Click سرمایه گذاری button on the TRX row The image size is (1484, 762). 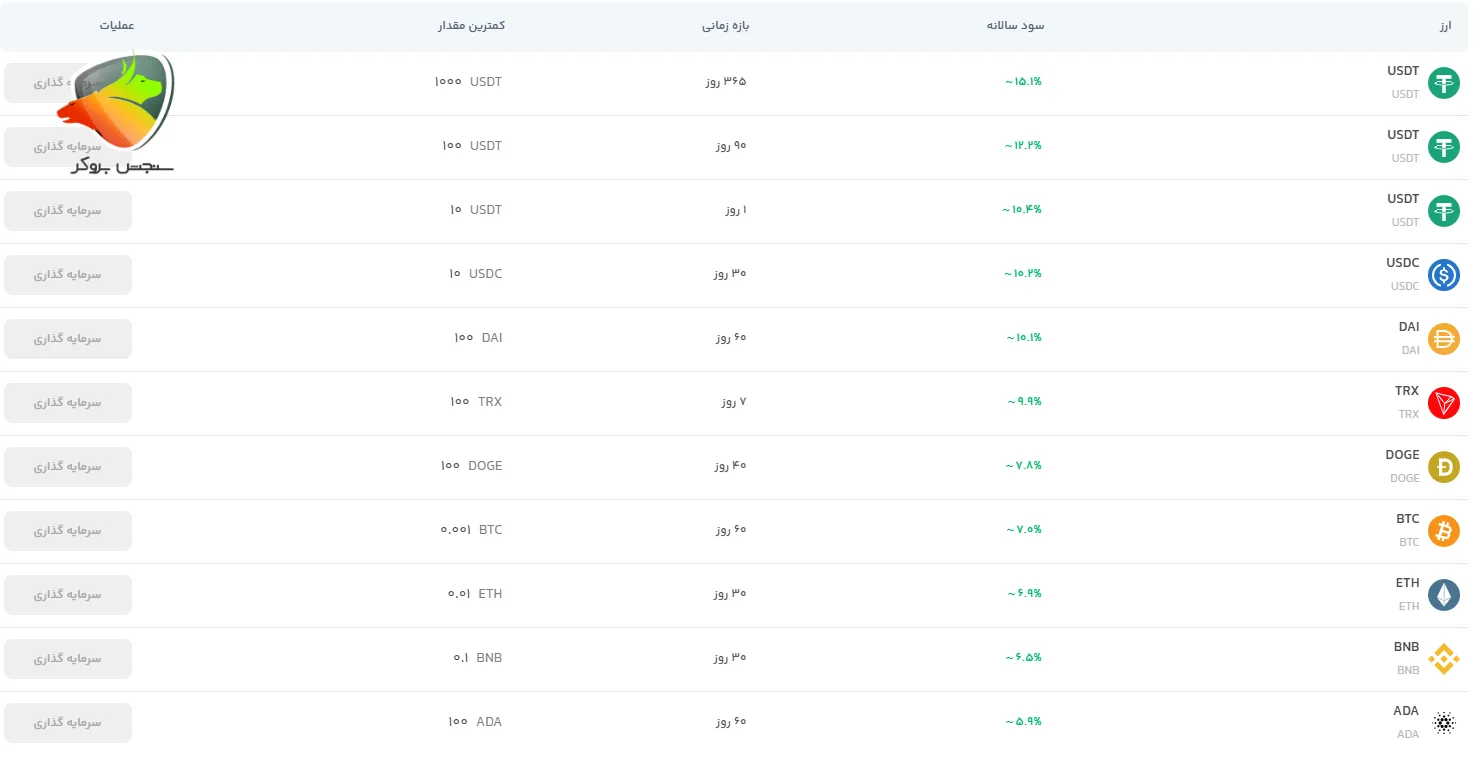coord(67,402)
